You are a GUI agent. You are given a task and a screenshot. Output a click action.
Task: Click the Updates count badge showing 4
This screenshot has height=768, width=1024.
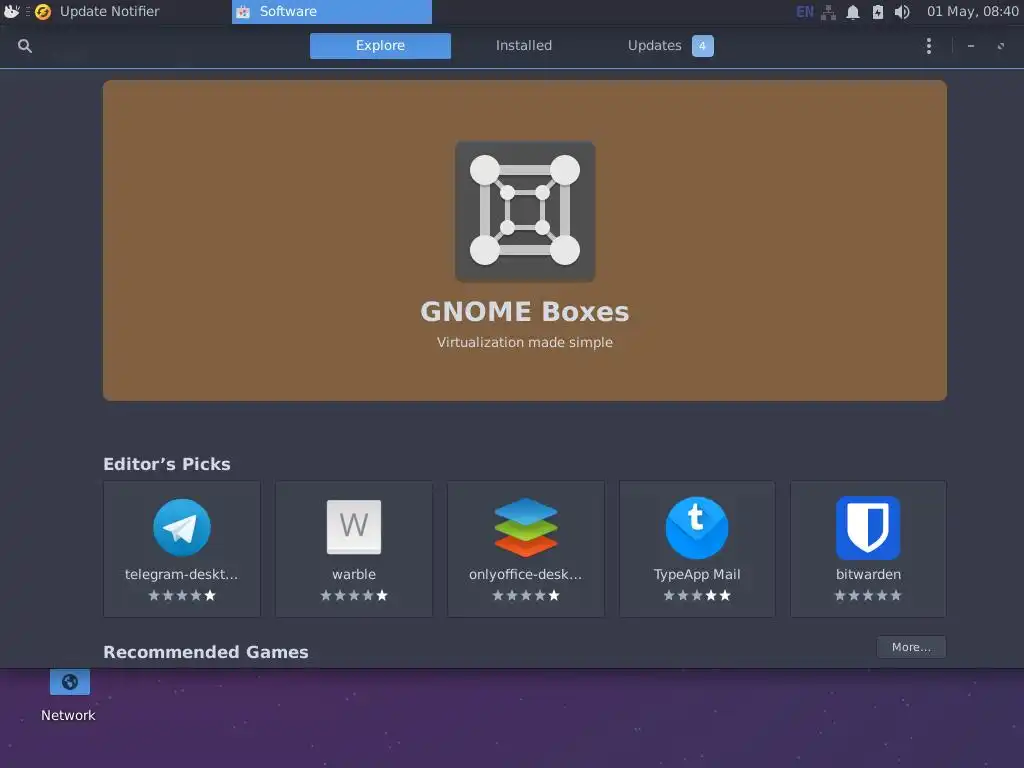(703, 46)
